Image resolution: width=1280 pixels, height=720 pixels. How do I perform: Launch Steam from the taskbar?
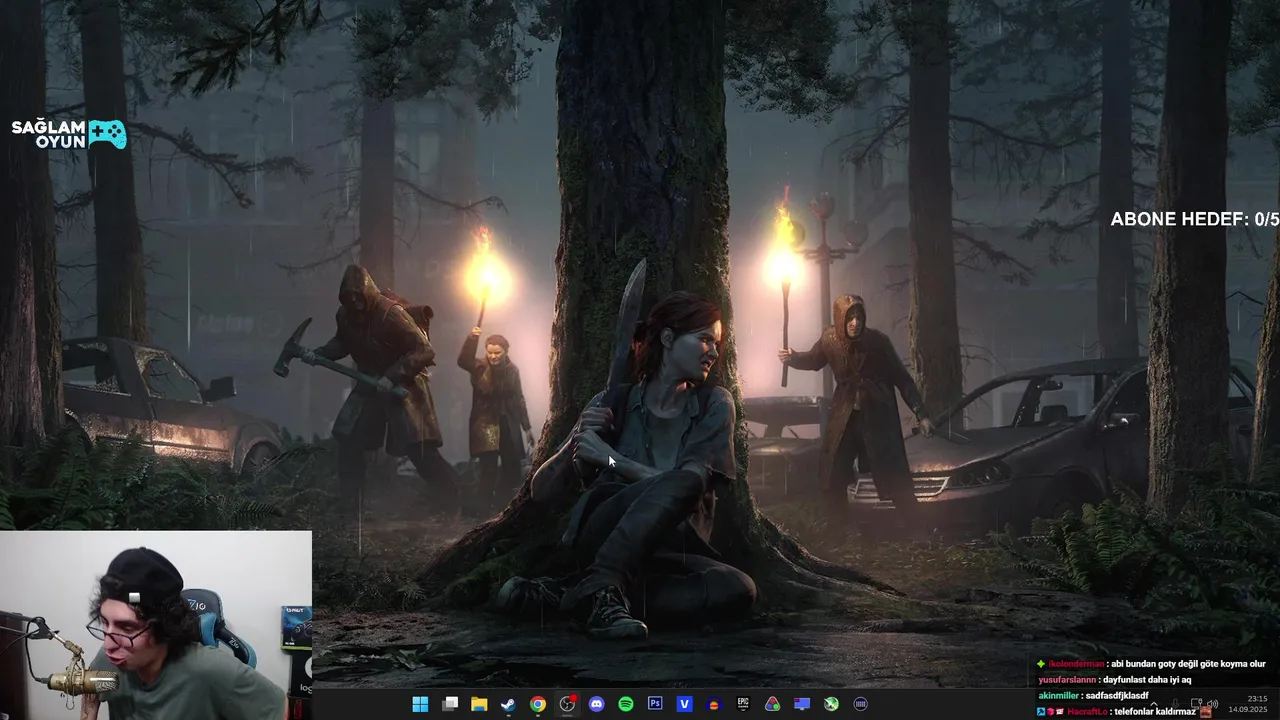508,704
